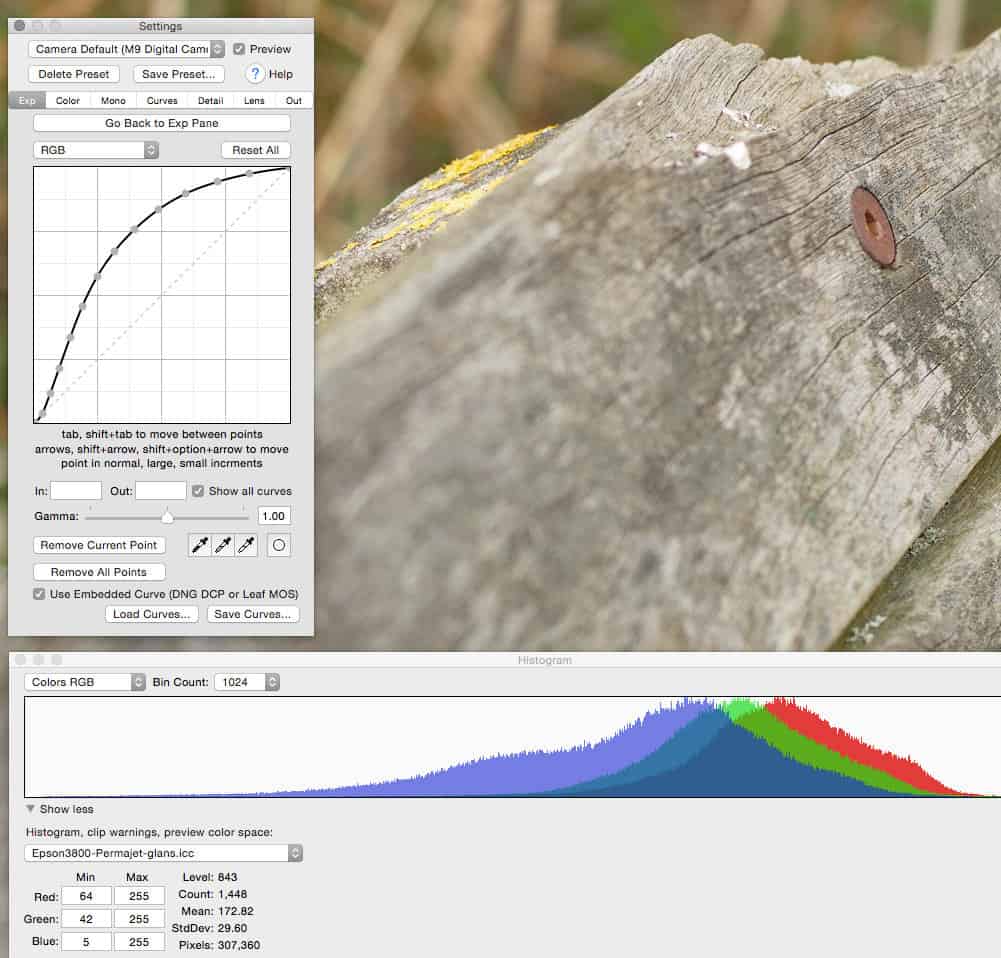Click the black point eyedropper (left)

200,545
